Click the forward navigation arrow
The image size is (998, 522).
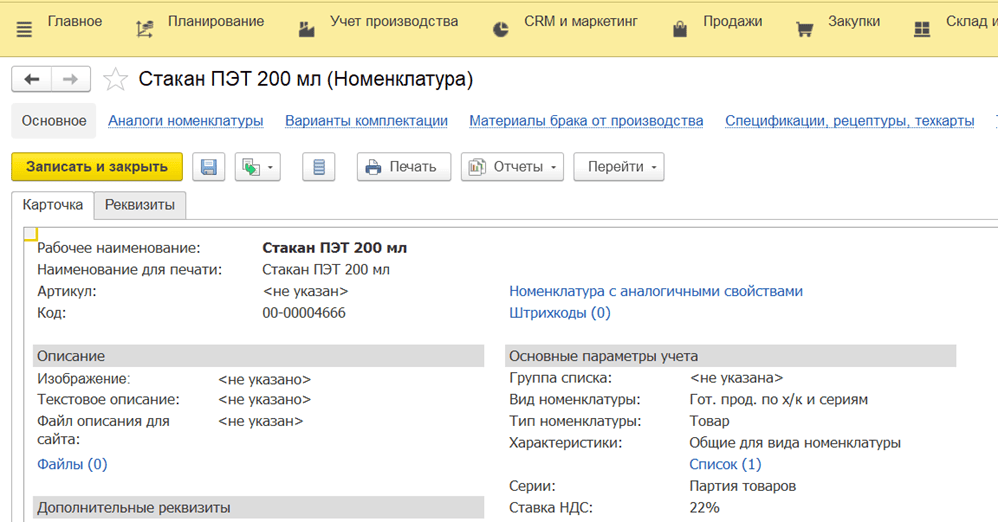(x=70, y=80)
